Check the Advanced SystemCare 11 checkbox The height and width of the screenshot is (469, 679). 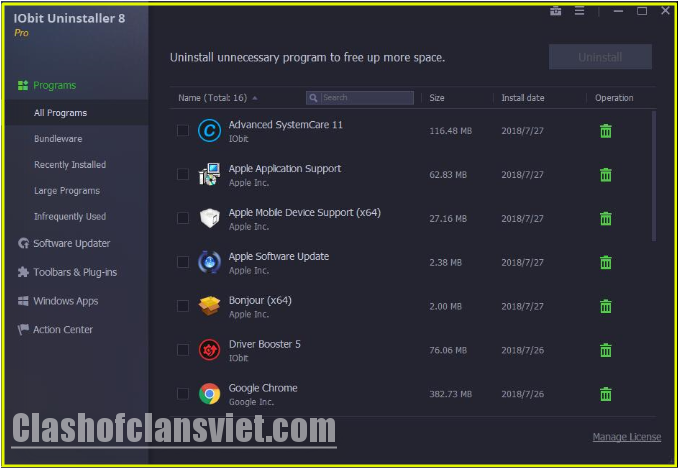[x=183, y=130]
